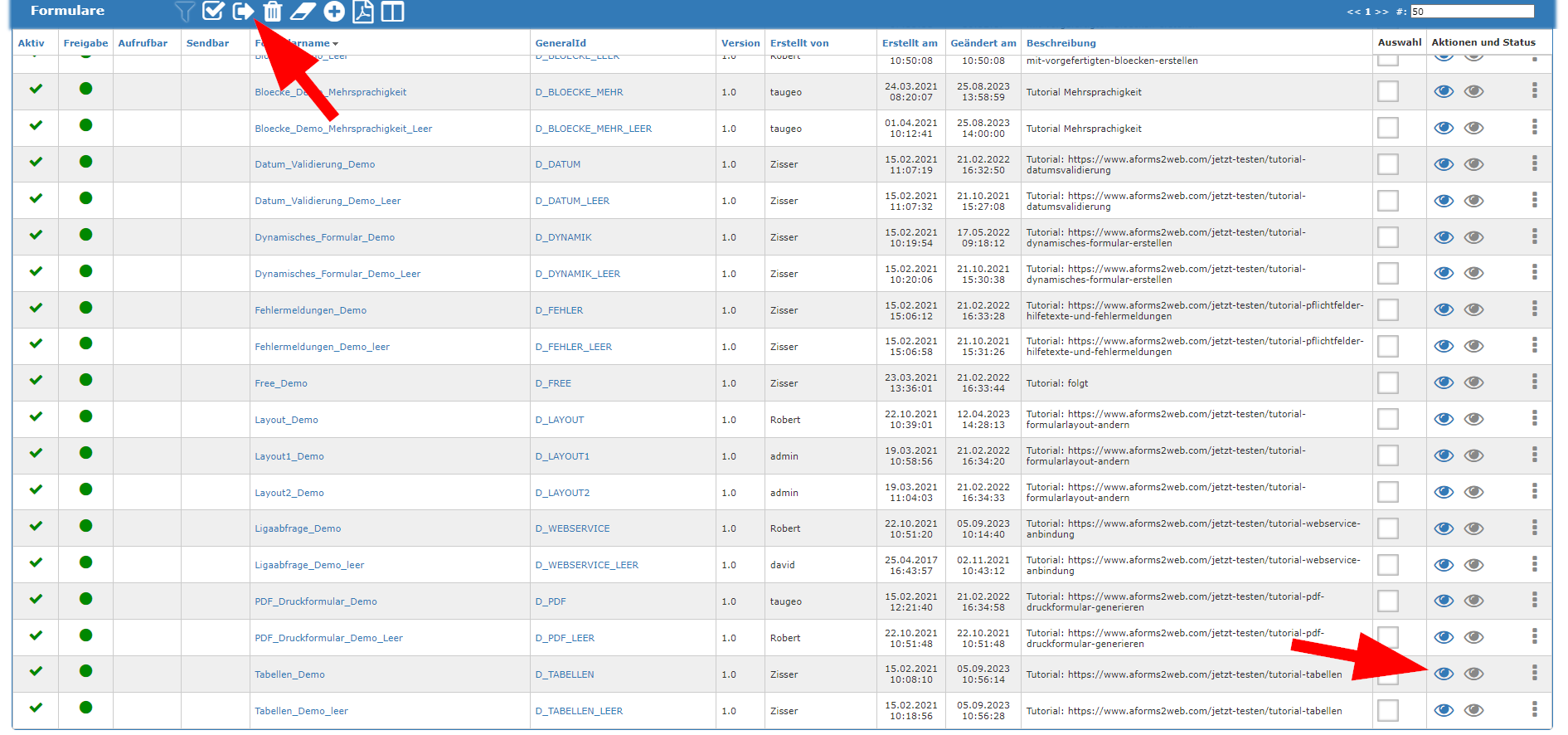Click gray eye icon for Layout_Demo row

(x=1473, y=419)
